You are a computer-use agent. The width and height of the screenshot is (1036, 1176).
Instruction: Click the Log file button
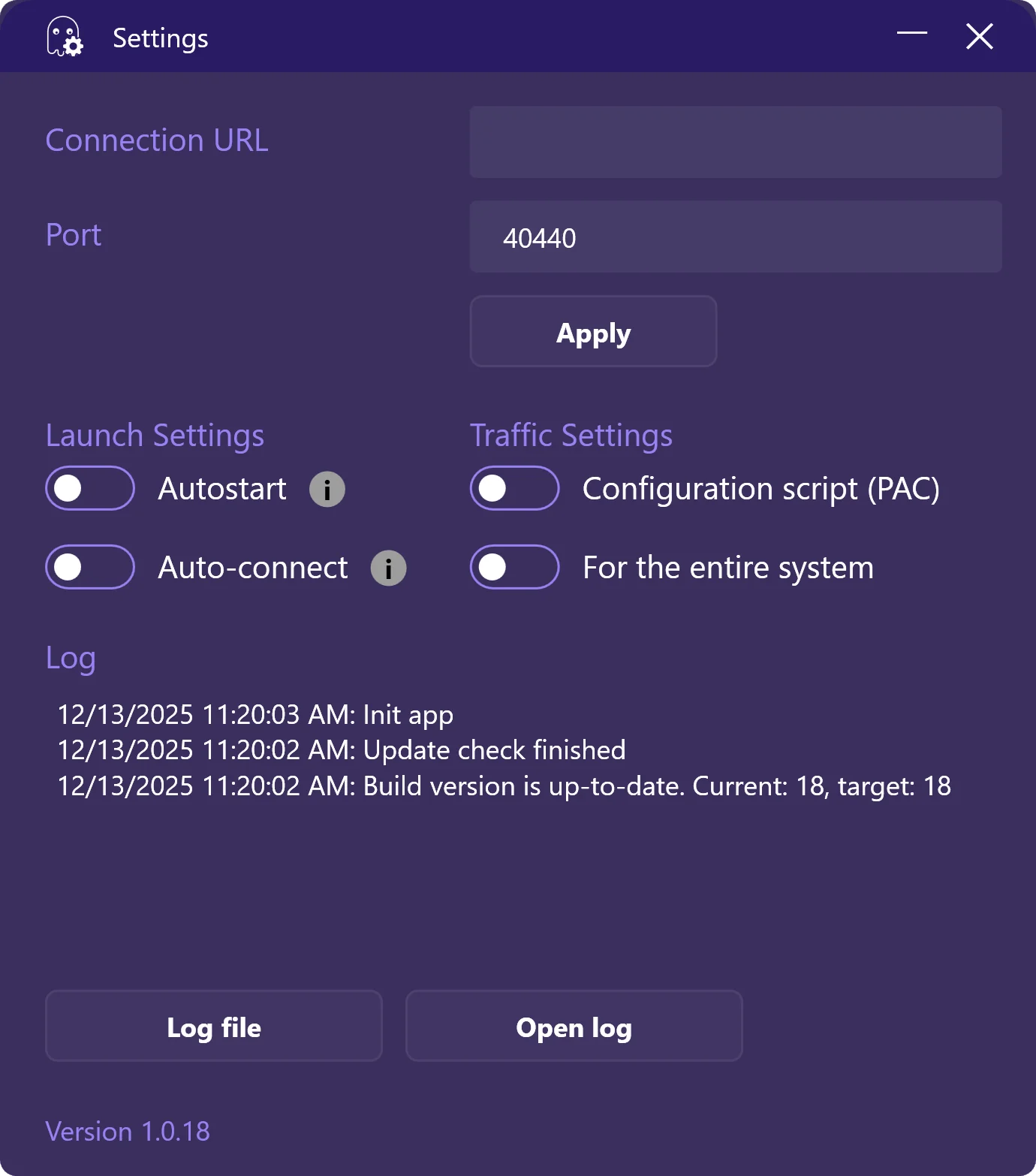click(214, 1026)
